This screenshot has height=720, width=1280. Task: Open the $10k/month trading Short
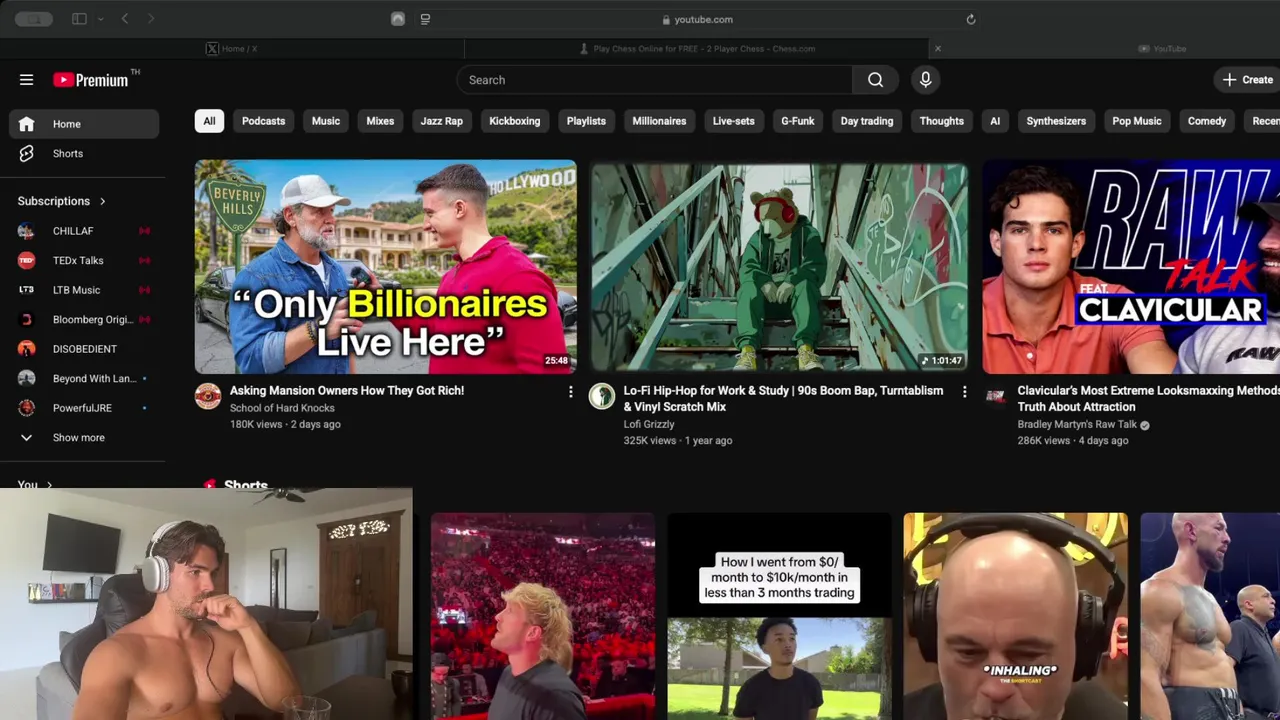click(779, 616)
